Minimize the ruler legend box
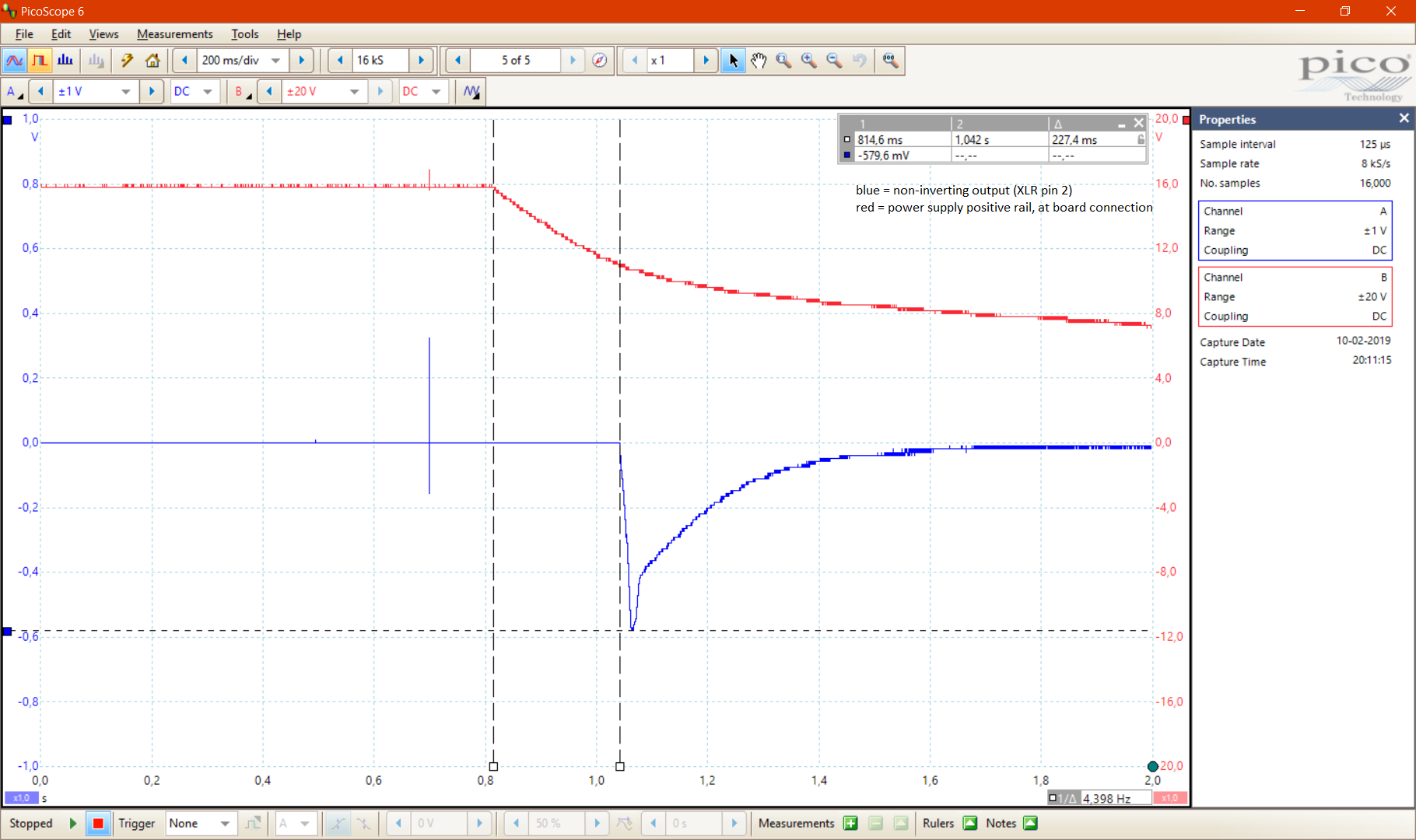 click(x=1121, y=124)
